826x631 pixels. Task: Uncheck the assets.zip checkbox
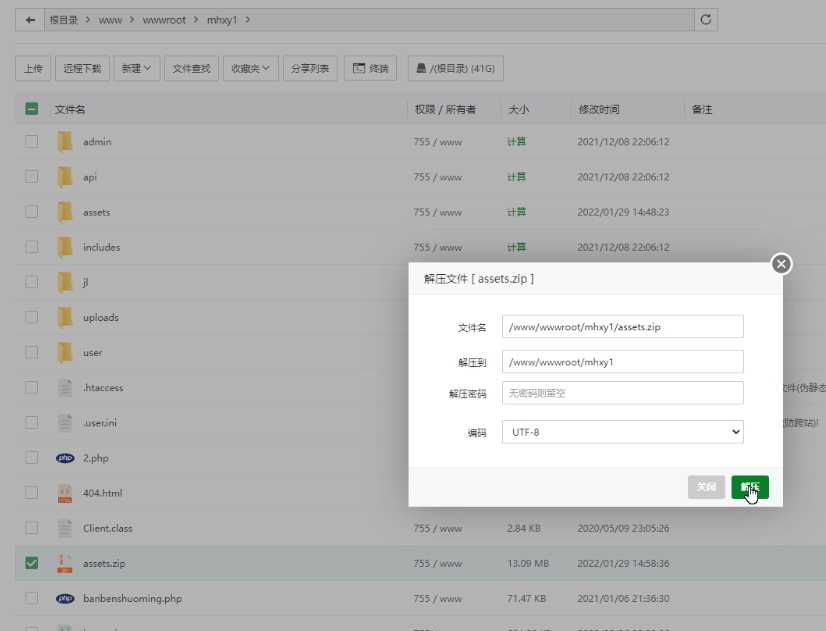(32, 563)
